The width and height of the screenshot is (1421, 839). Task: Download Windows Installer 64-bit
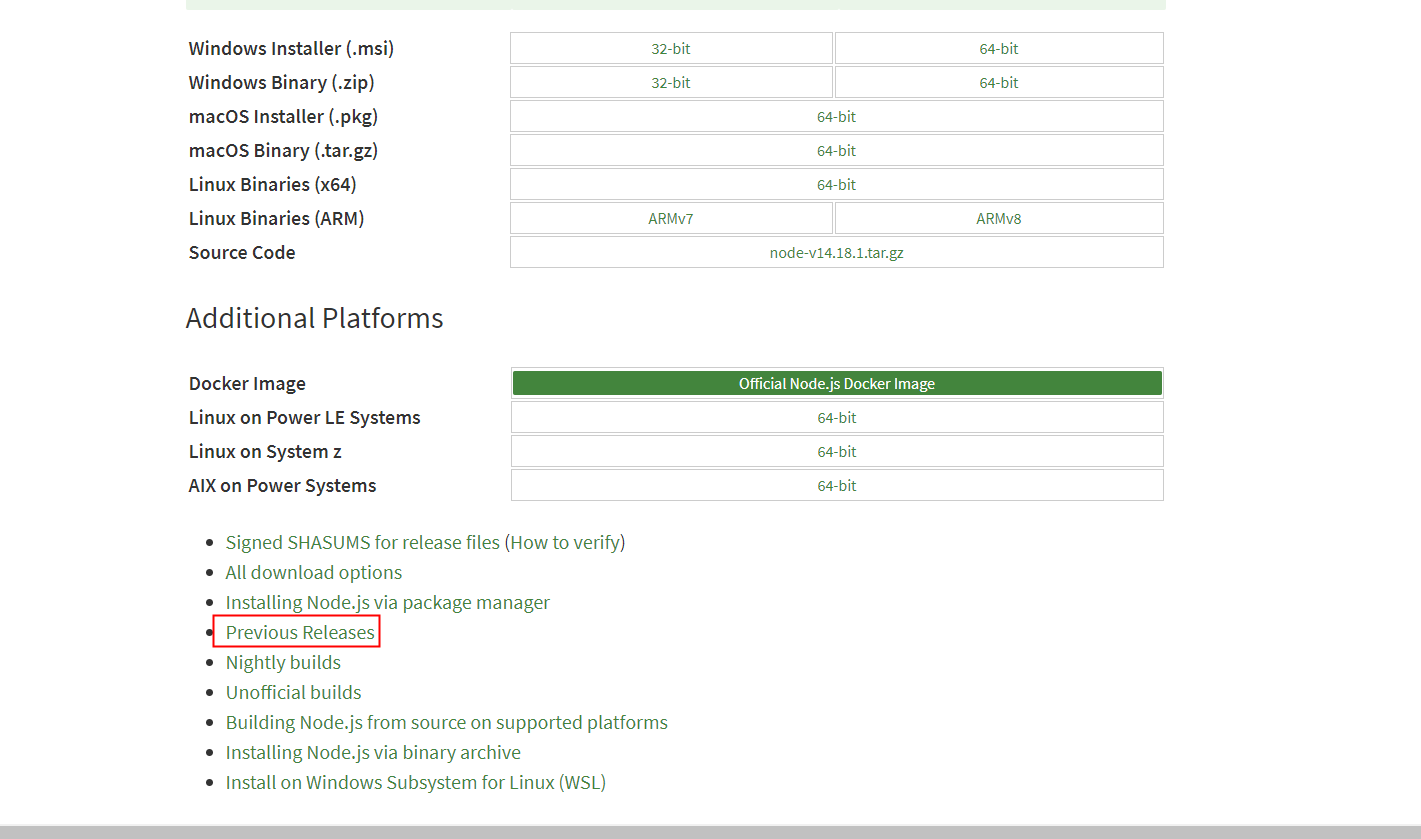(999, 48)
